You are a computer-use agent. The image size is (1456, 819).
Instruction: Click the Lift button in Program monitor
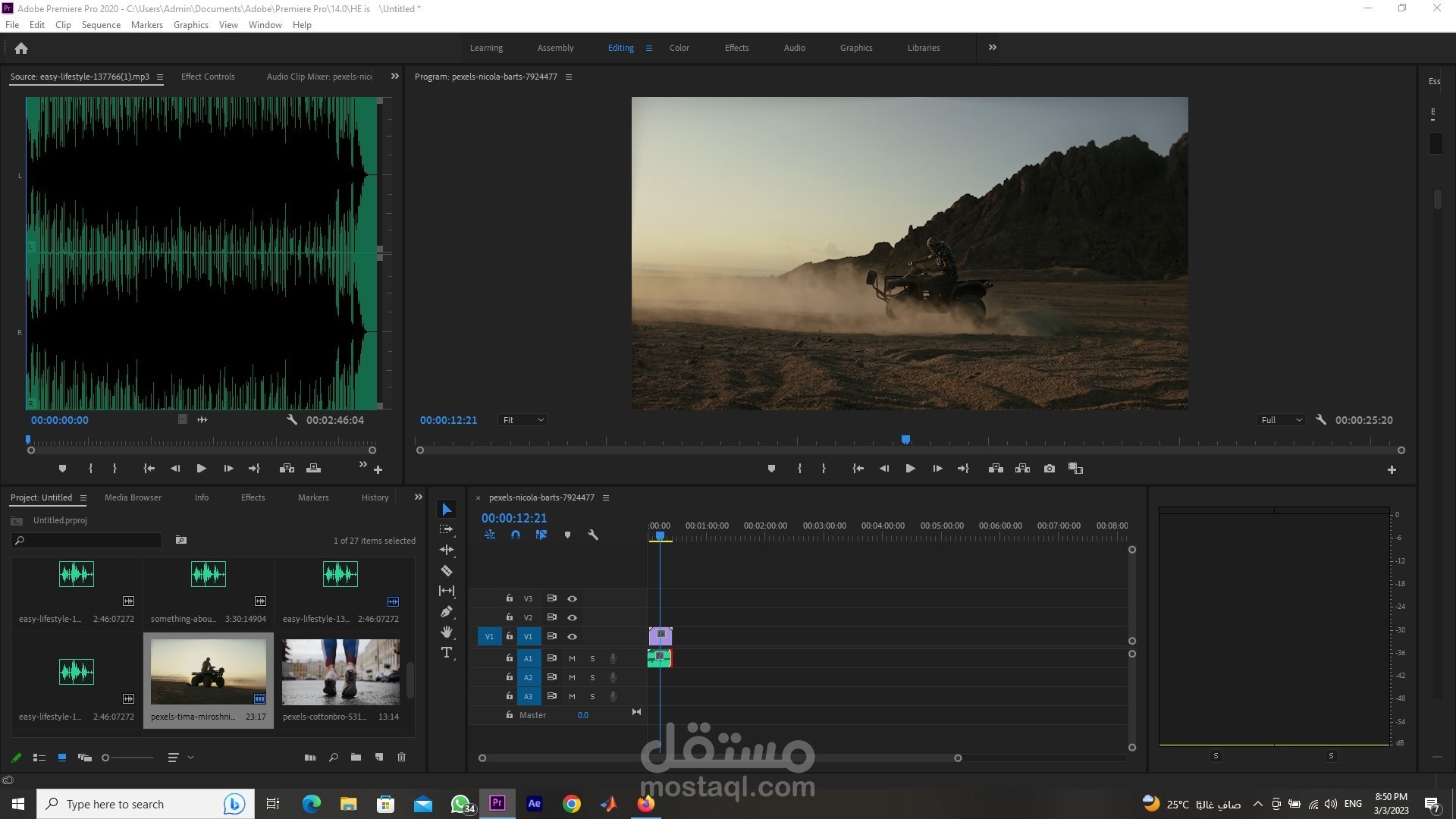996,469
